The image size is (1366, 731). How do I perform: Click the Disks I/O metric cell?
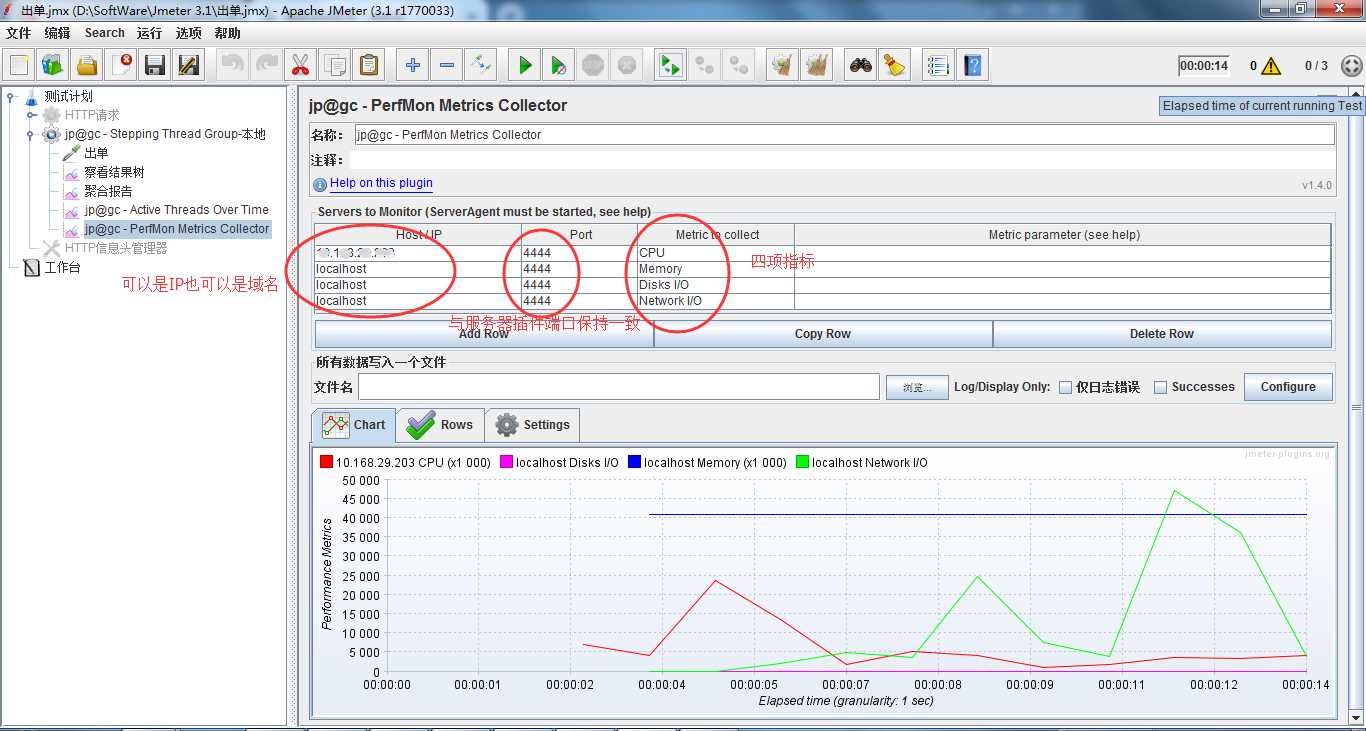coord(715,285)
